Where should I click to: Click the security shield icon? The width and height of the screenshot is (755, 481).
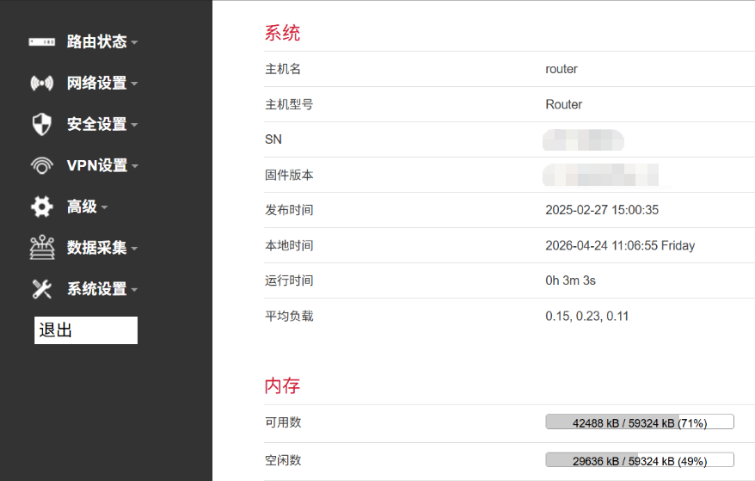coord(41,124)
